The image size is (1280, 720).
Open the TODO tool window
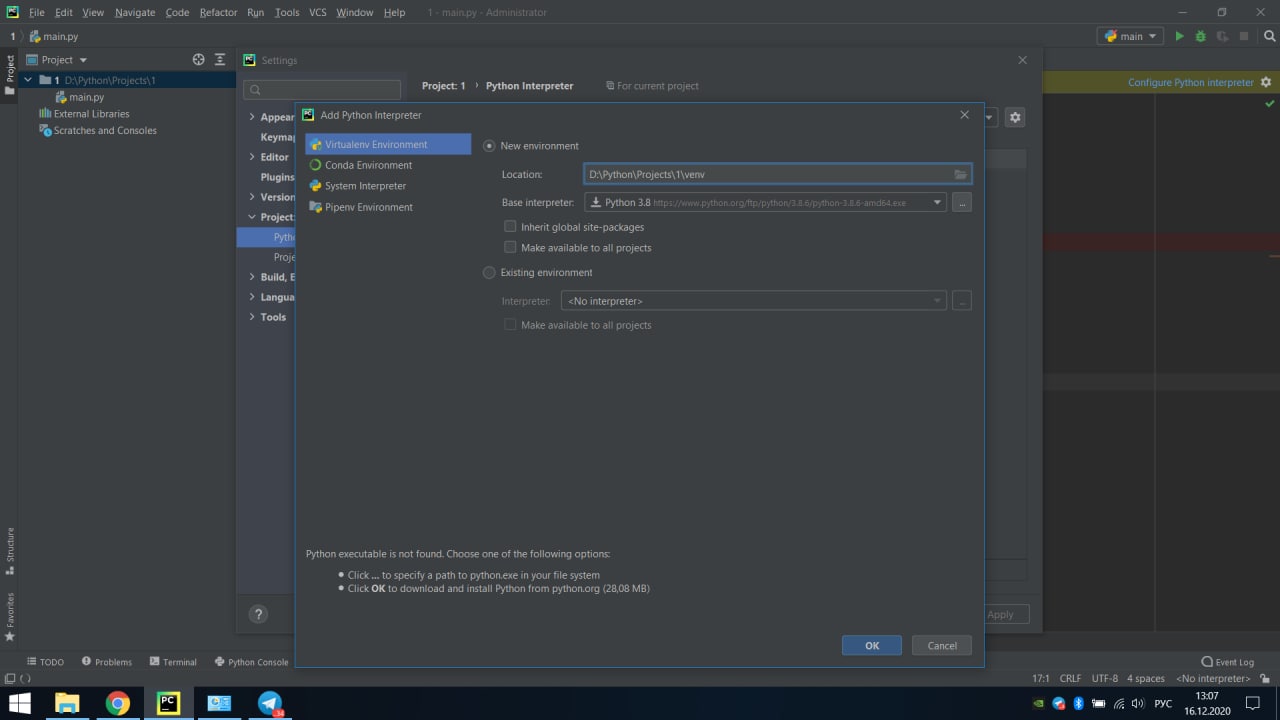(45, 662)
